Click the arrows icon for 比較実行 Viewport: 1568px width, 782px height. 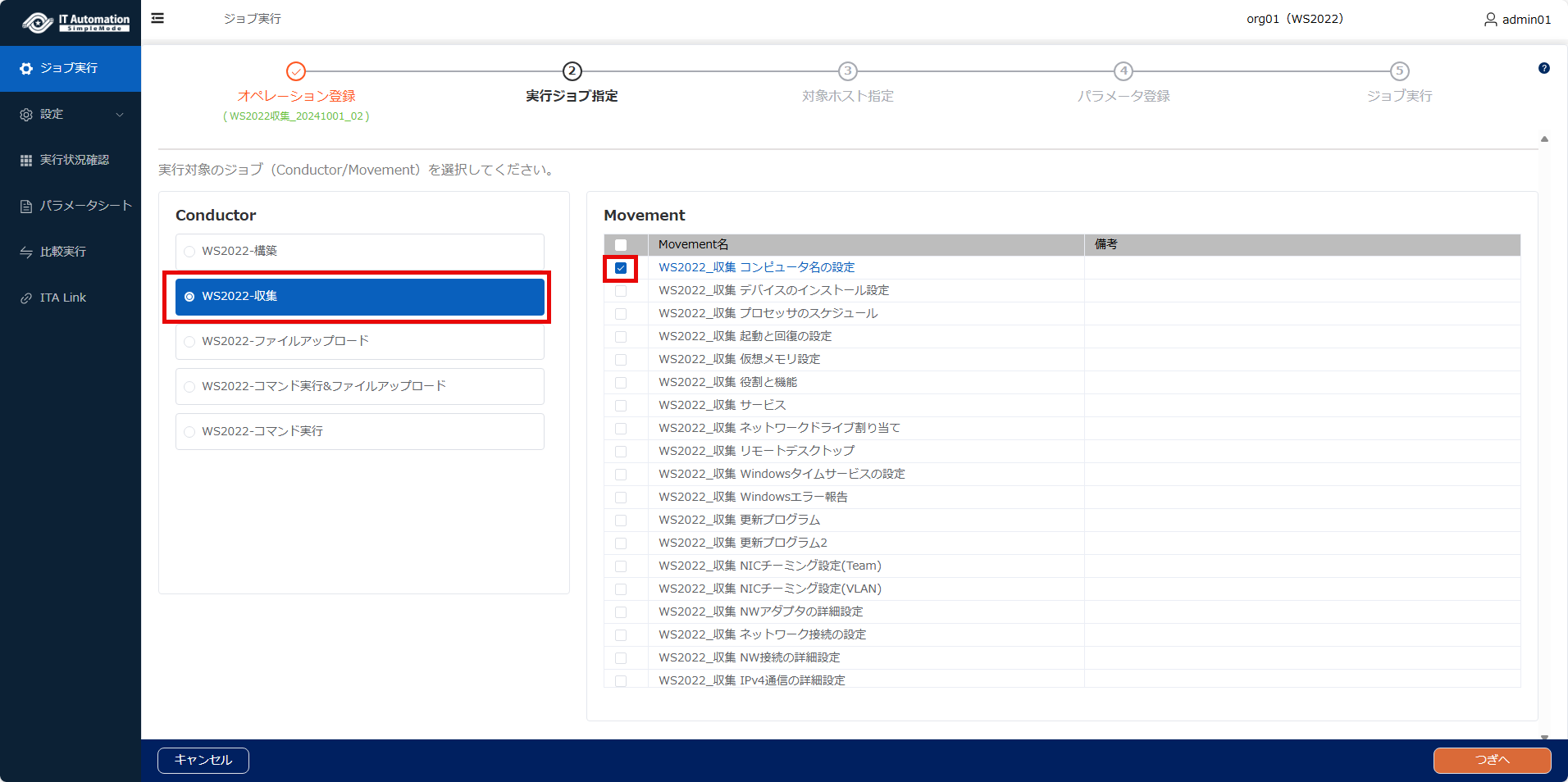(x=26, y=252)
